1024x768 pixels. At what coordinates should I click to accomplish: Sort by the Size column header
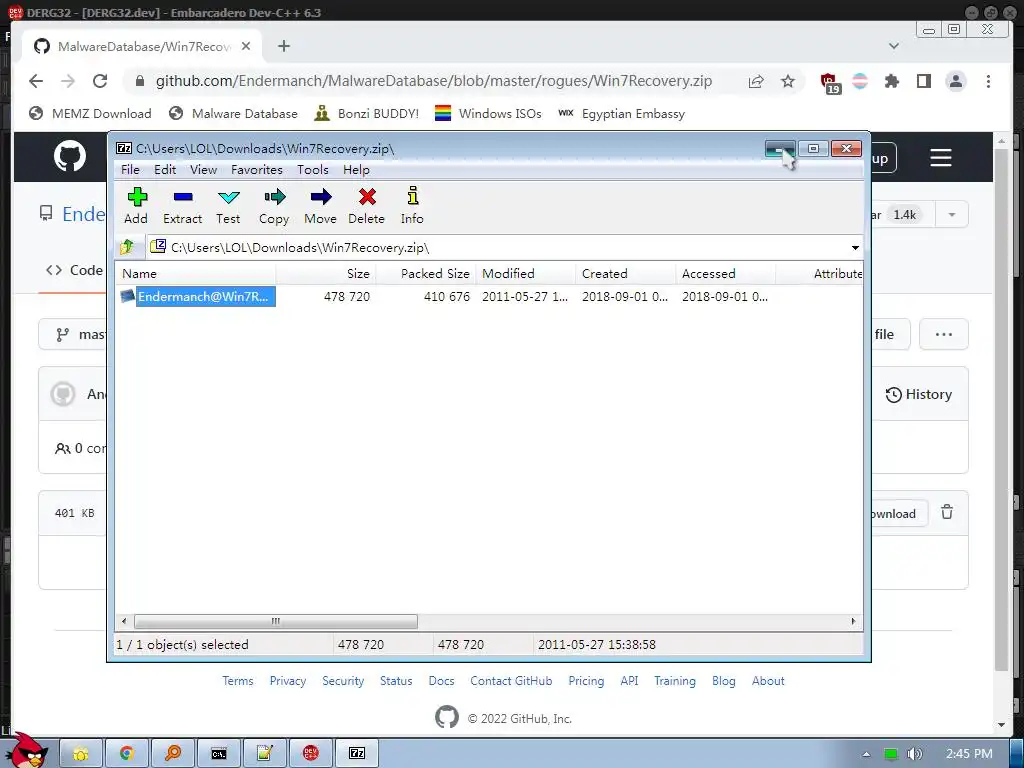326,274
